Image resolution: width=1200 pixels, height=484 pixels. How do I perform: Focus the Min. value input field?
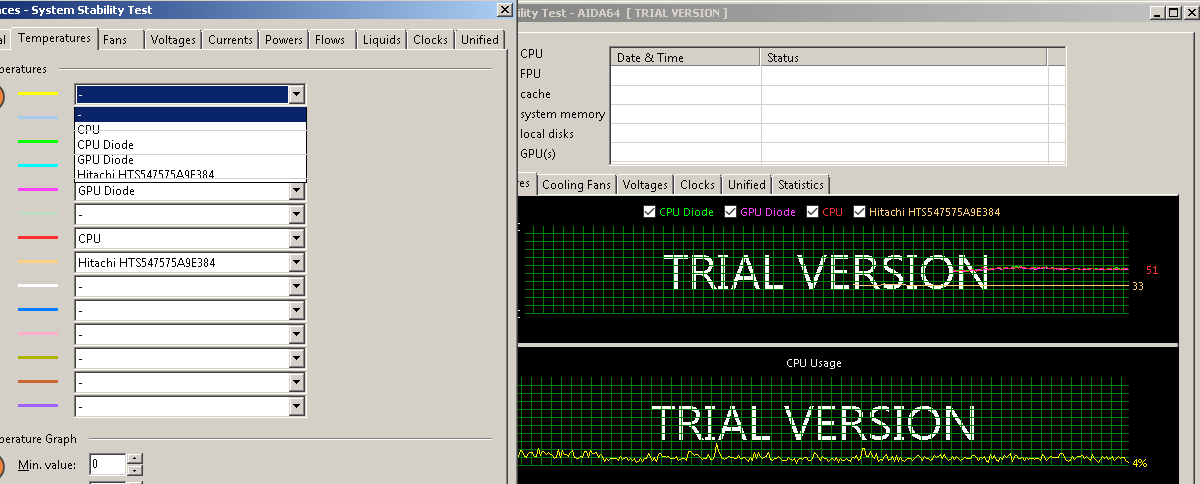(x=108, y=465)
